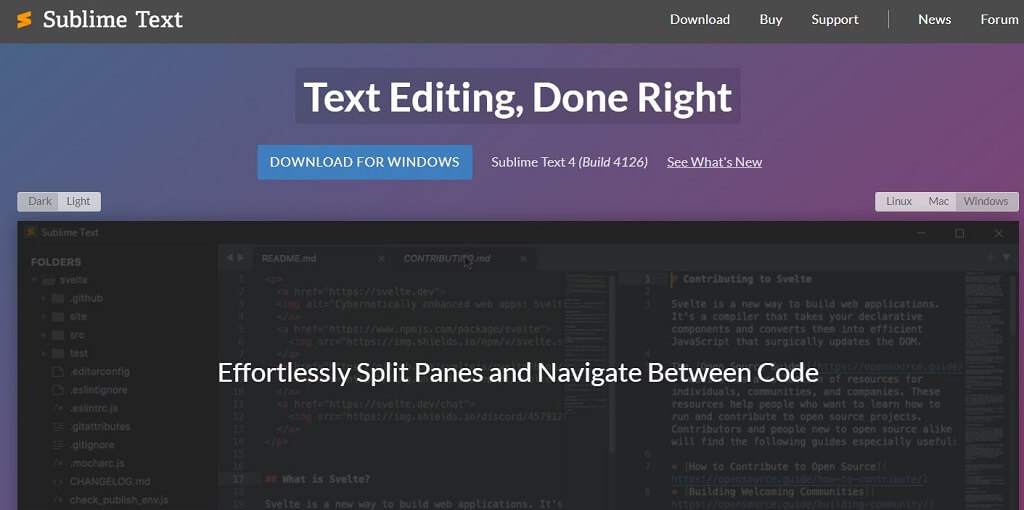Image resolution: width=1024 pixels, height=510 pixels.
Task: Open check_publish_env.js in the sidebar
Action: pyautogui.click(x=119, y=500)
